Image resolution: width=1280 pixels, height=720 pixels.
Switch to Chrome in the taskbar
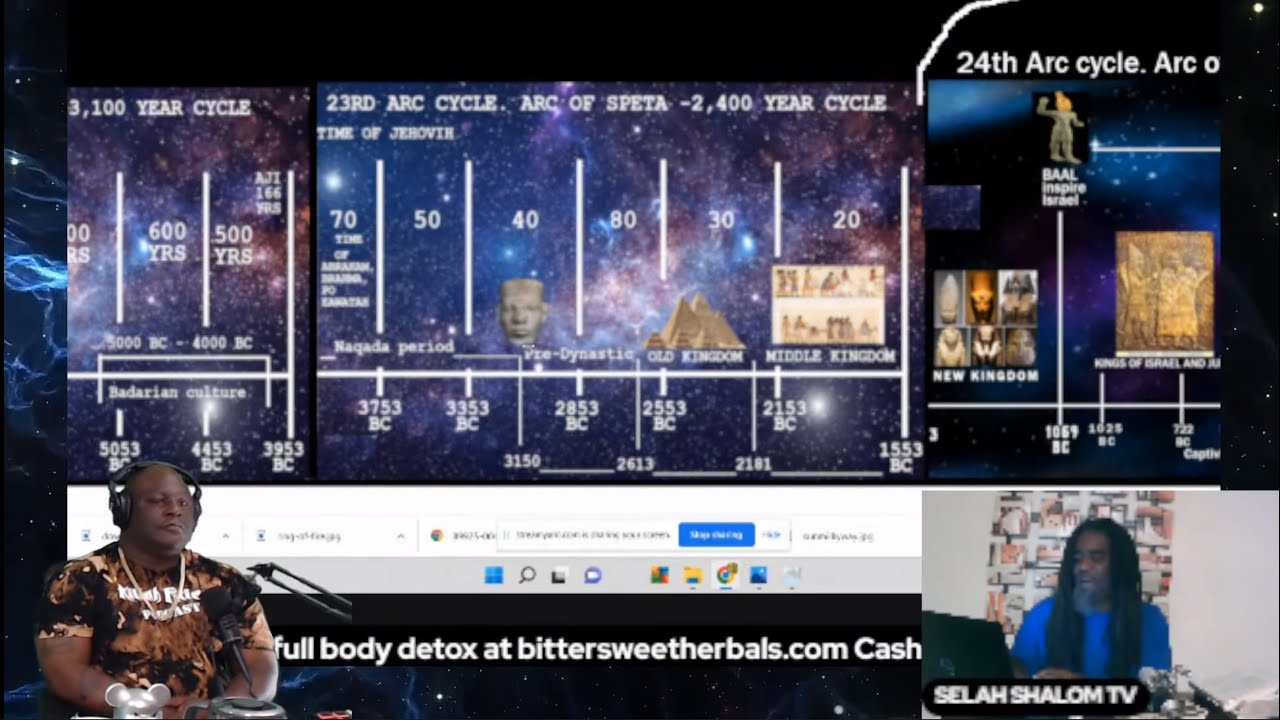tap(726, 575)
